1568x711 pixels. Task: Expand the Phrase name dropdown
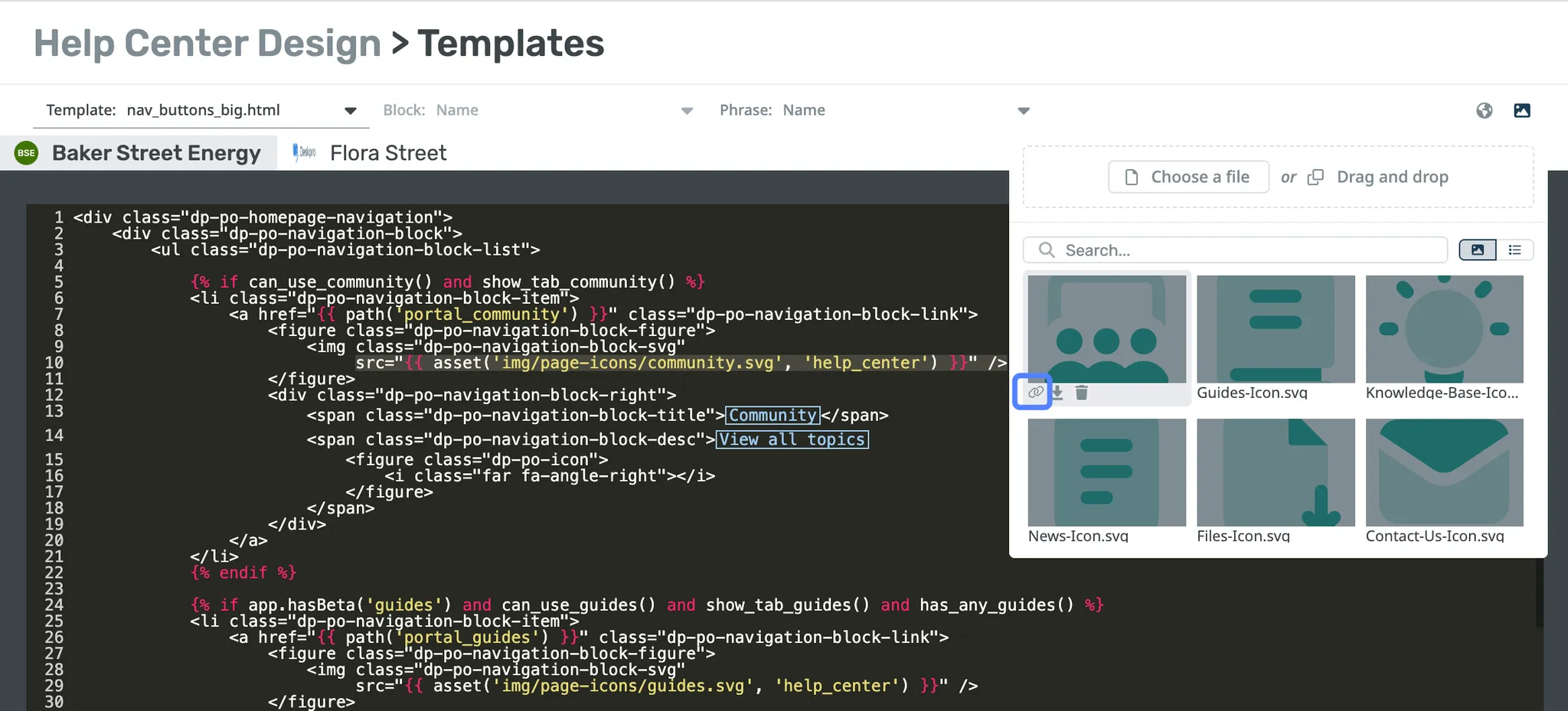pos(1023,111)
